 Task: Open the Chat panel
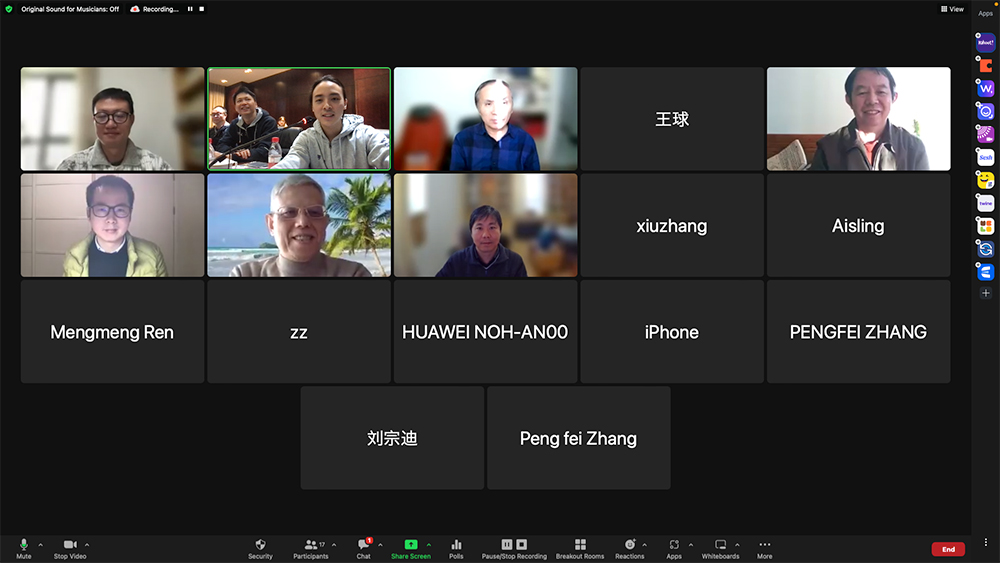point(364,548)
